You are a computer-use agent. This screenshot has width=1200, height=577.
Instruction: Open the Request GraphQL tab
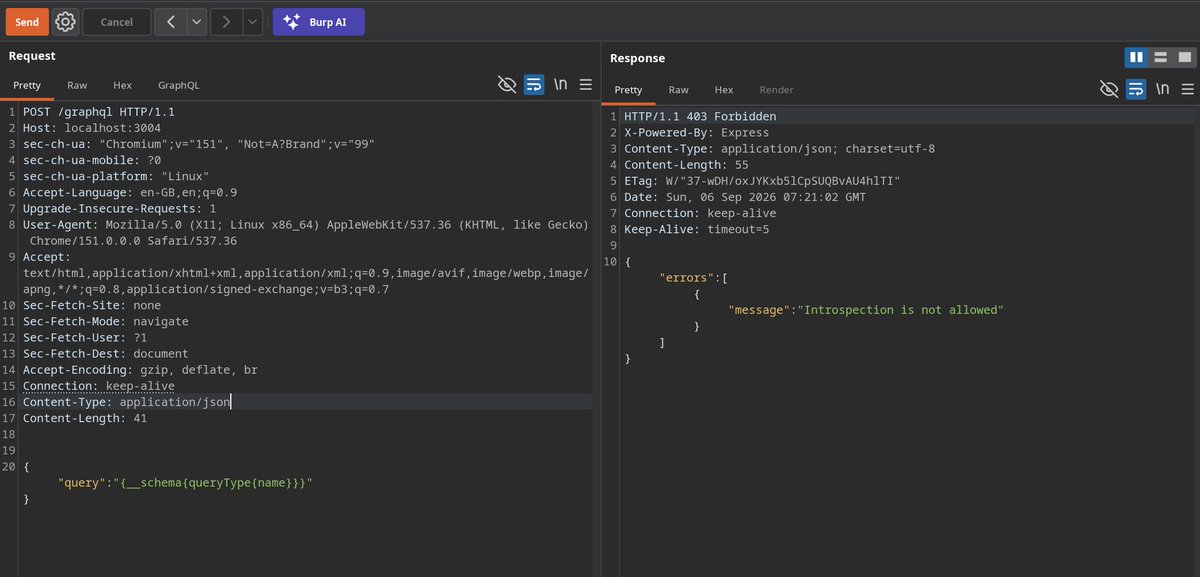(179, 86)
